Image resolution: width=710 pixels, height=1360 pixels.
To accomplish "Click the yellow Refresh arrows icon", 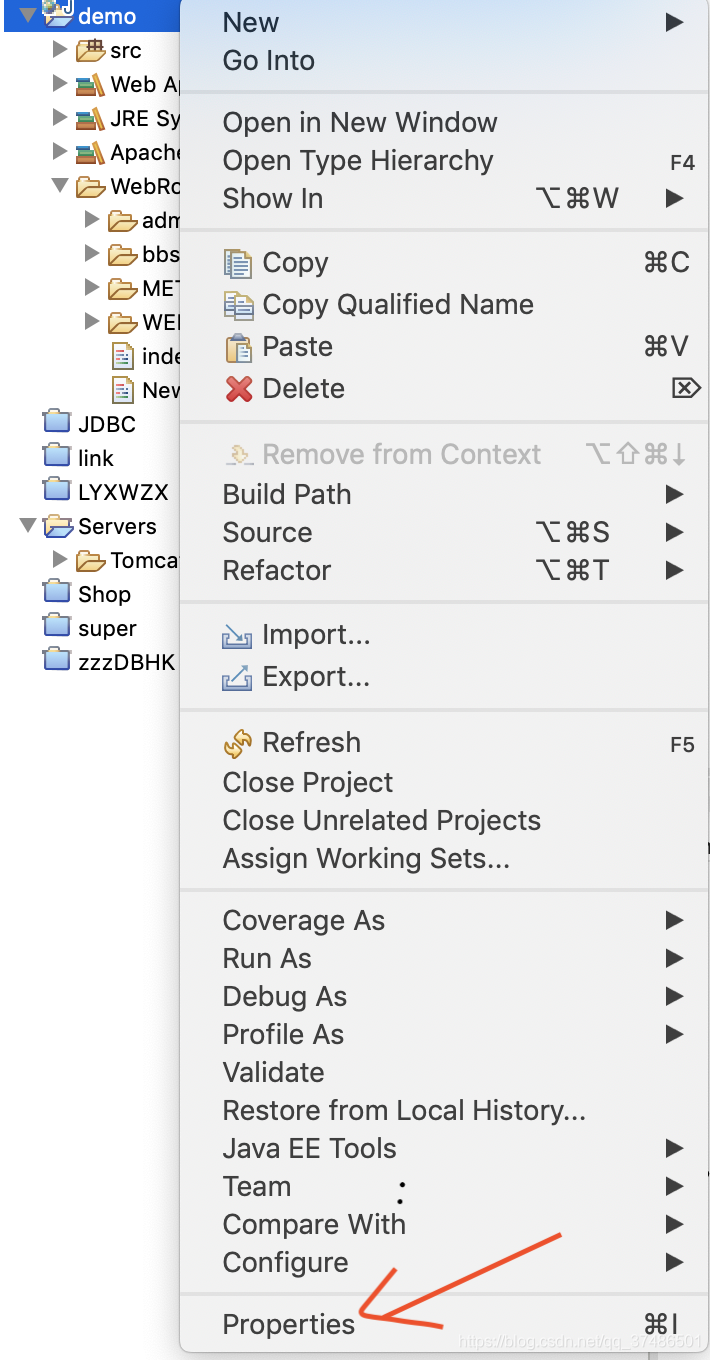I will (238, 743).
